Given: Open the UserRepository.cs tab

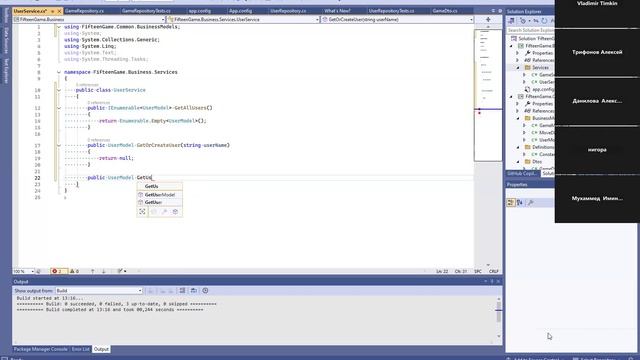Looking at the screenshot, I should click(288, 11).
